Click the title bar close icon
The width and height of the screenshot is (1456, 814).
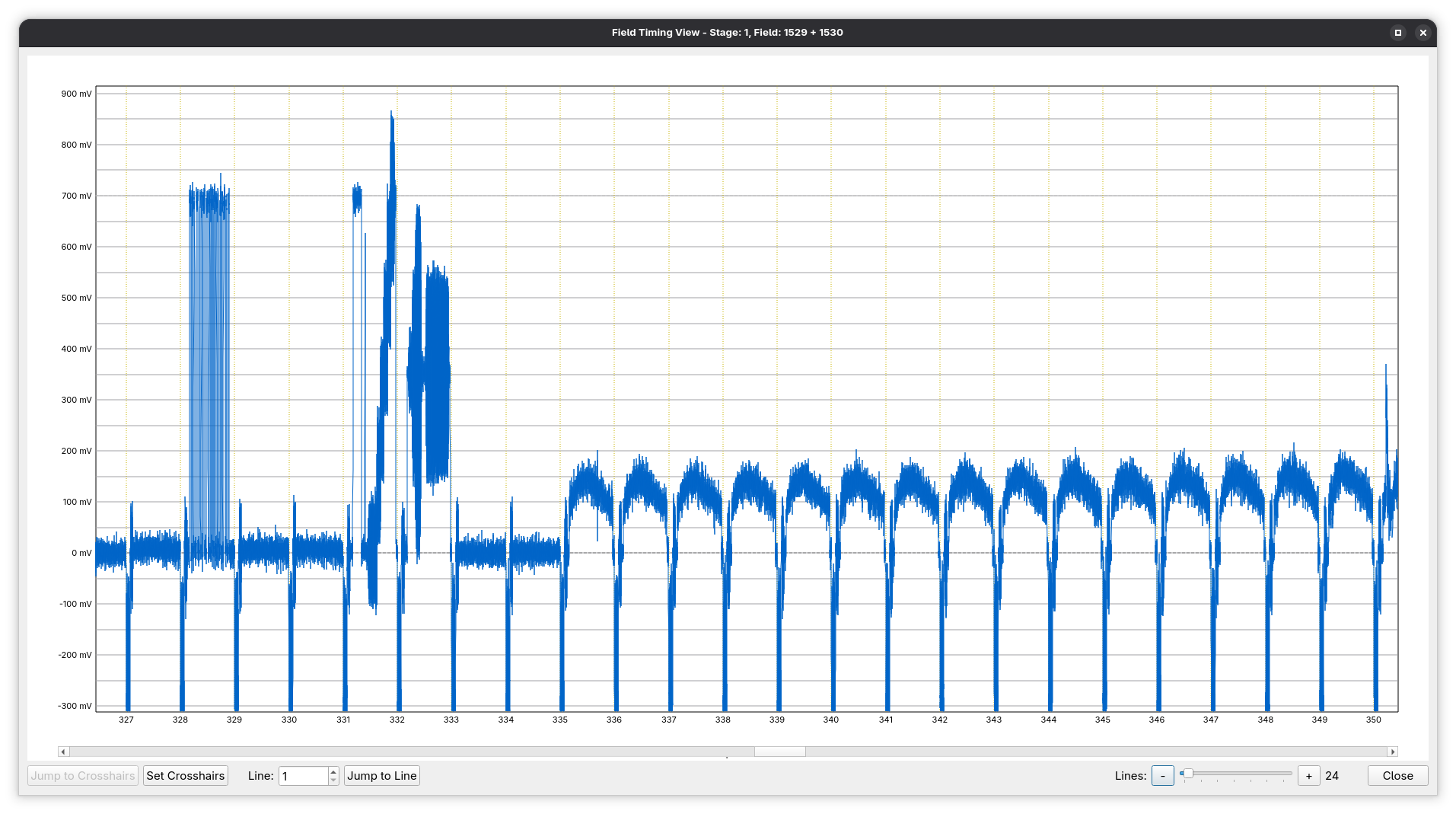coord(1423,33)
